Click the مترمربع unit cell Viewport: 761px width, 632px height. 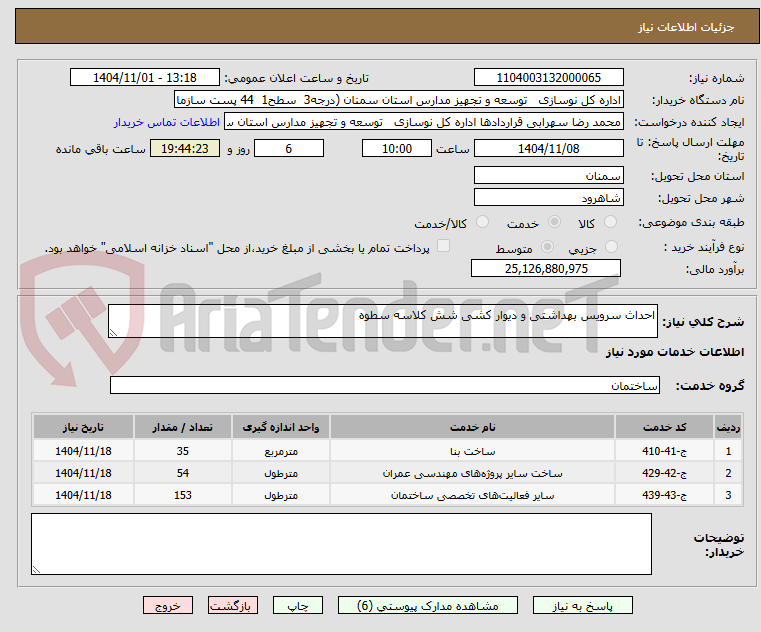(281, 451)
